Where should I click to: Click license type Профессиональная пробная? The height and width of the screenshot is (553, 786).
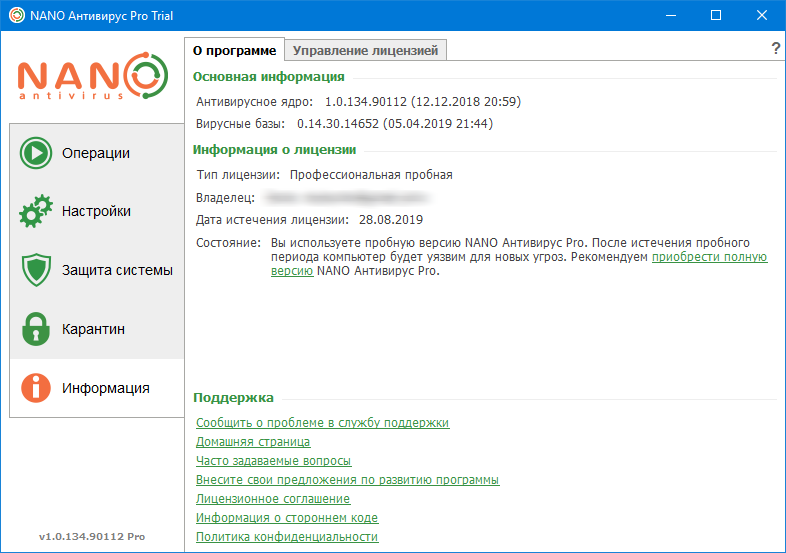pyautogui.click(x=371, y=174)
